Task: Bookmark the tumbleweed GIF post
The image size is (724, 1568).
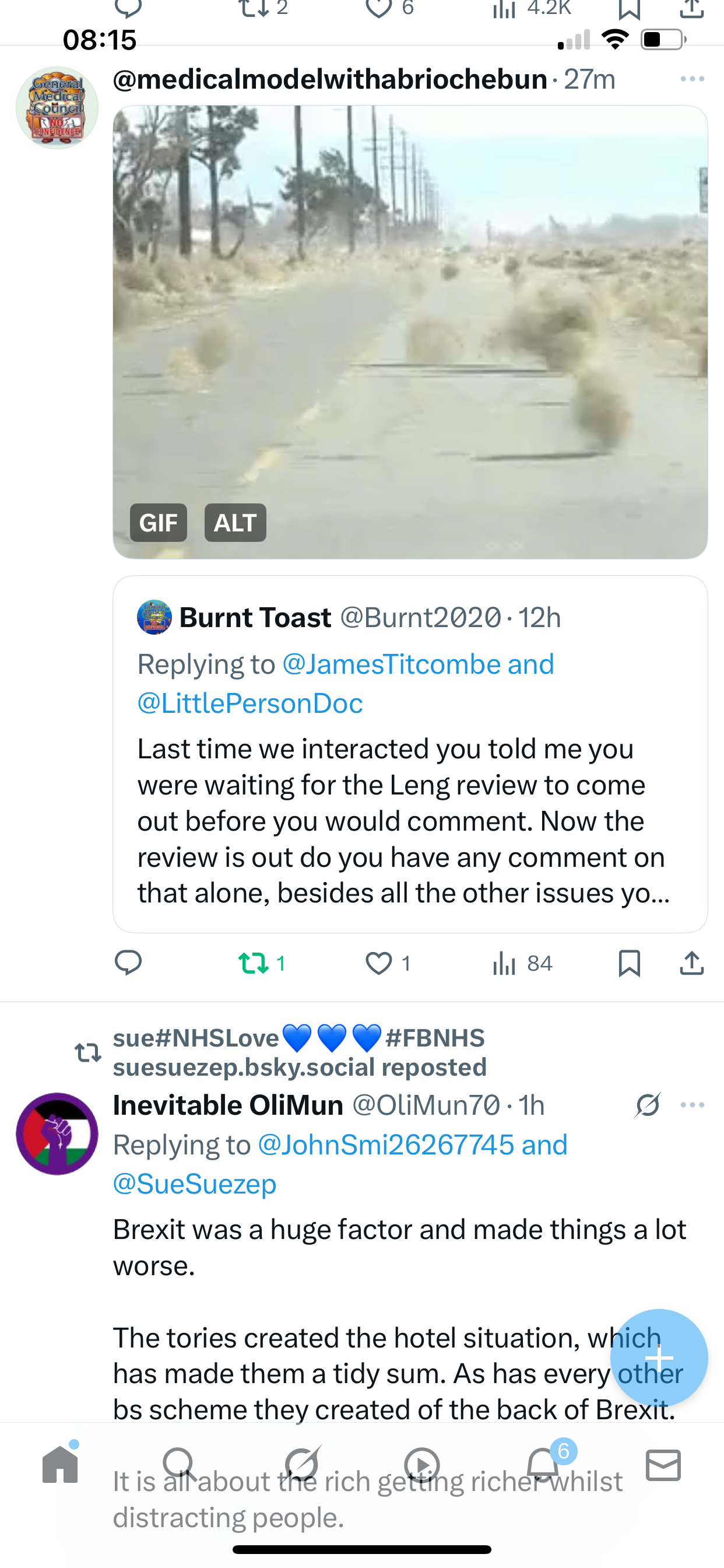Action: point(629,963)
